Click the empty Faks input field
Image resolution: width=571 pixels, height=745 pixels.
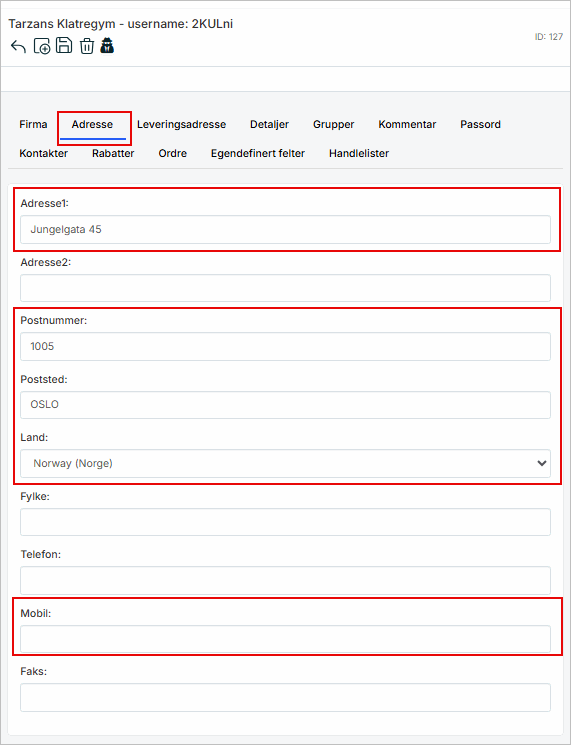(x=286, y=697)
